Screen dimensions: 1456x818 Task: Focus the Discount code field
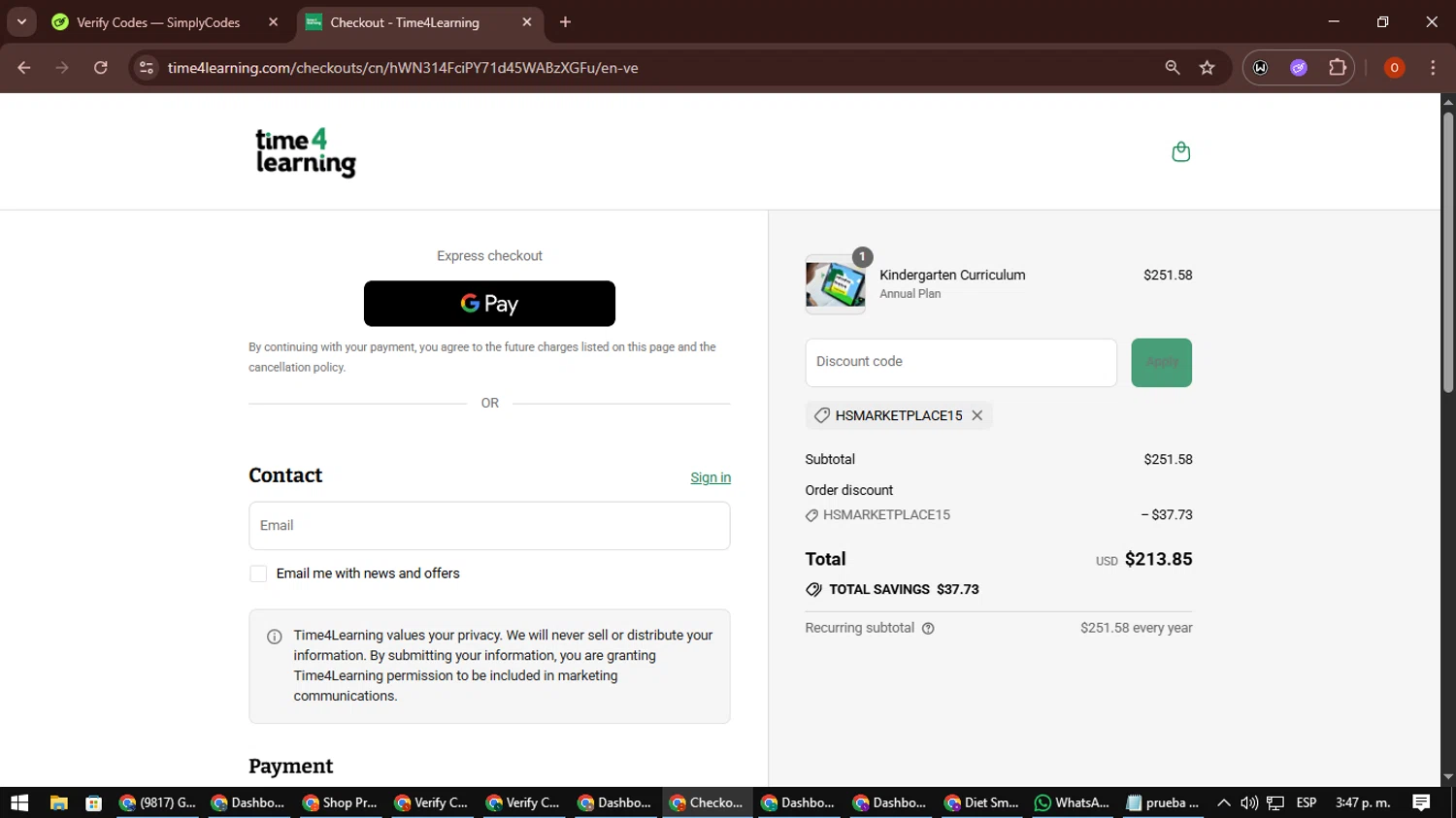(961, 362)
